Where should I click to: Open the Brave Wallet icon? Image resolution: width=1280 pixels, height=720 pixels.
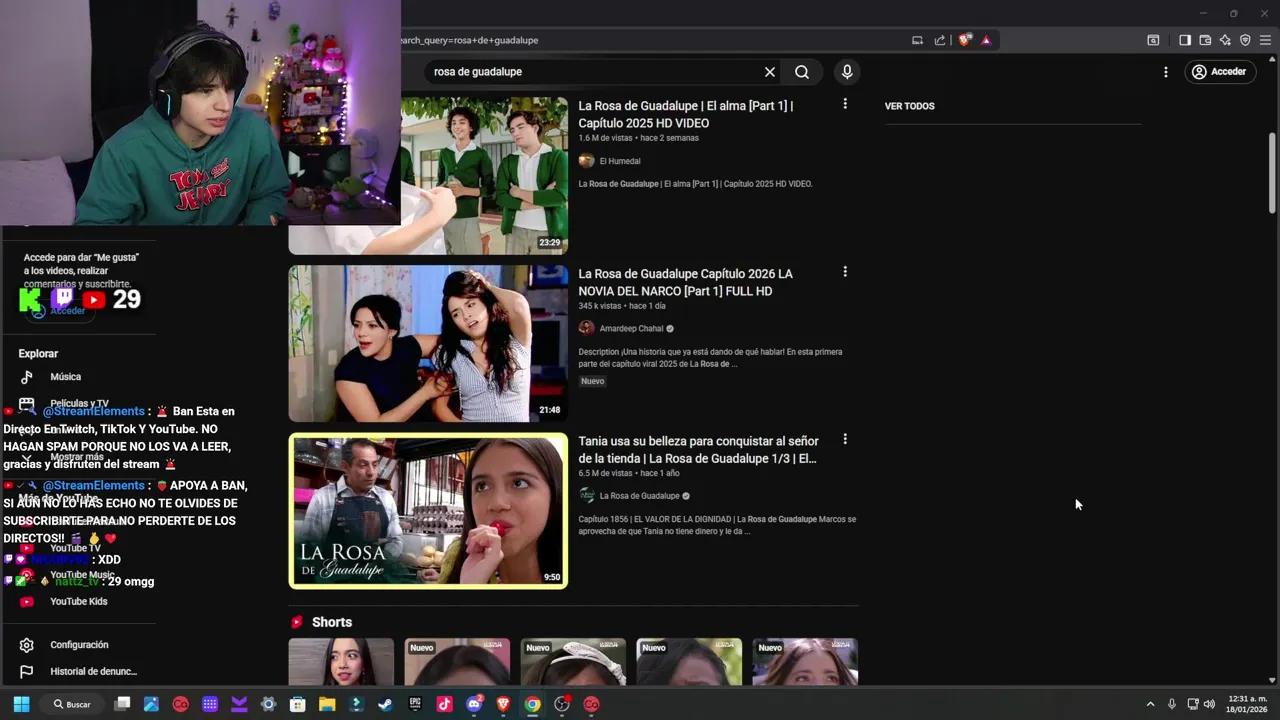pyautogui.click(x=1205, y=40)
